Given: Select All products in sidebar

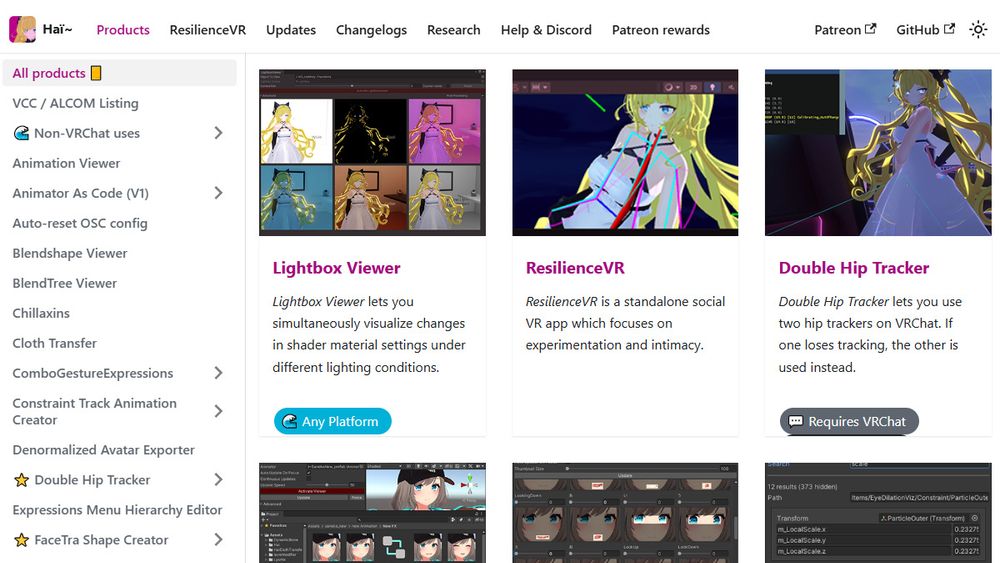Looking at the screenshot, I should 119,73.
